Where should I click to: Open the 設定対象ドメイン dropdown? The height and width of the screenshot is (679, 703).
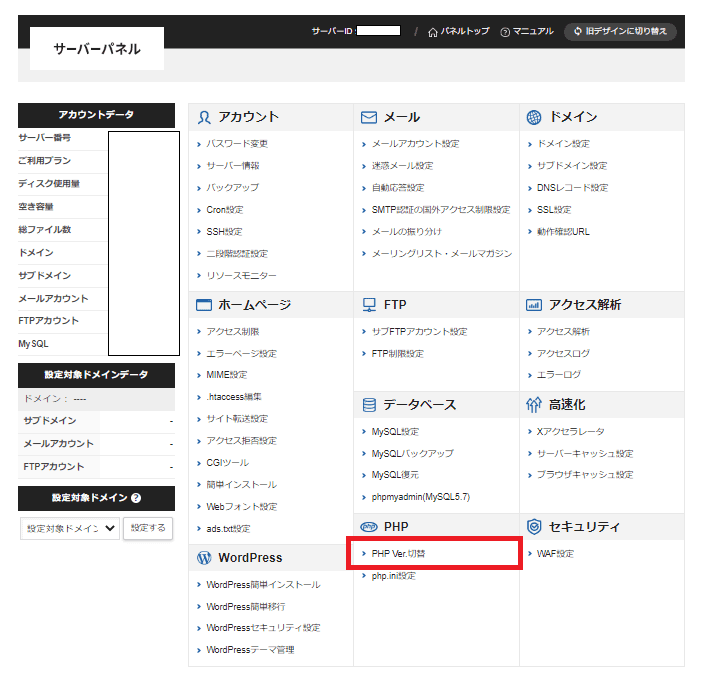[x=70, y=528]
